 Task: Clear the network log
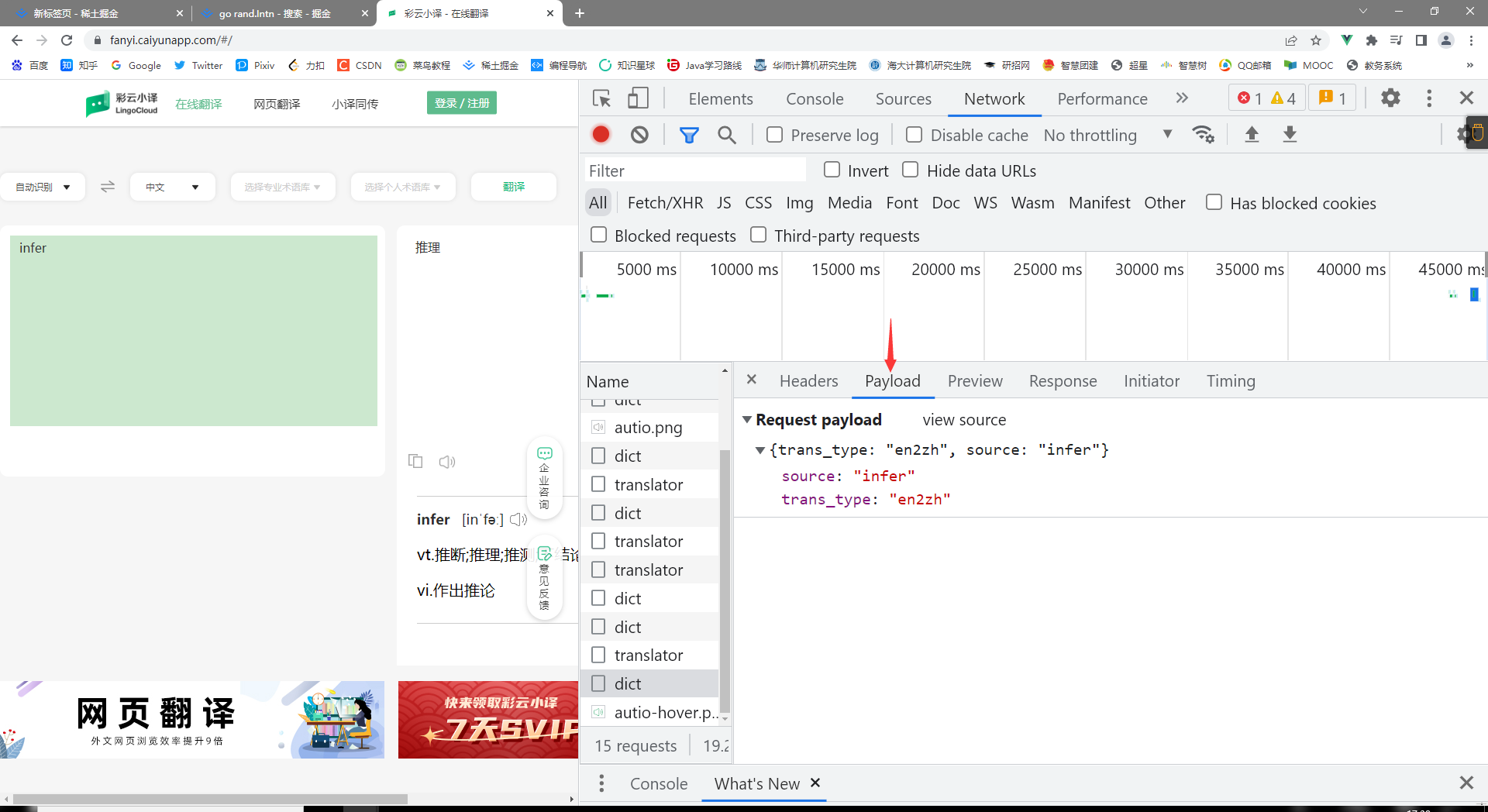tap(639, 135)
